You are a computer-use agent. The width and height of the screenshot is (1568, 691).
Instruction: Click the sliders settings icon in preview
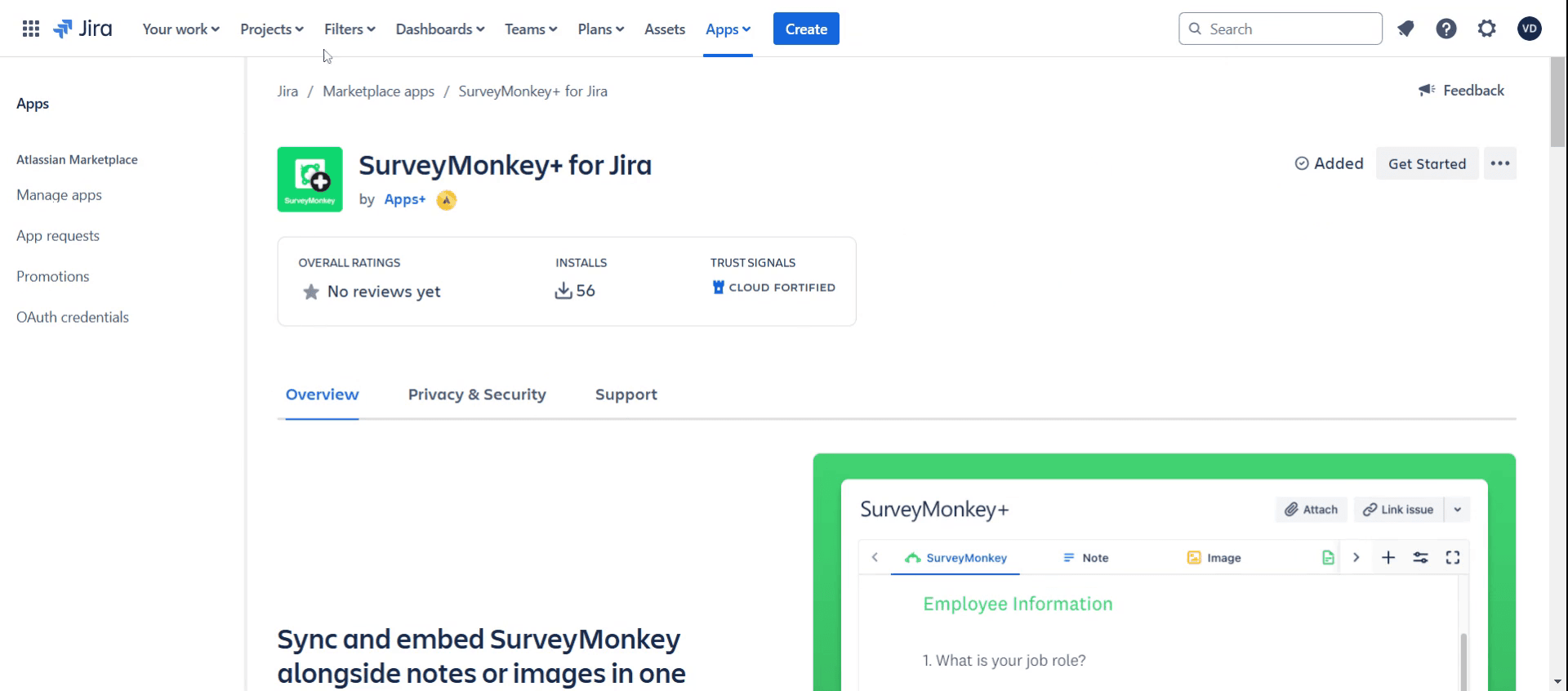coord(1421,557)
